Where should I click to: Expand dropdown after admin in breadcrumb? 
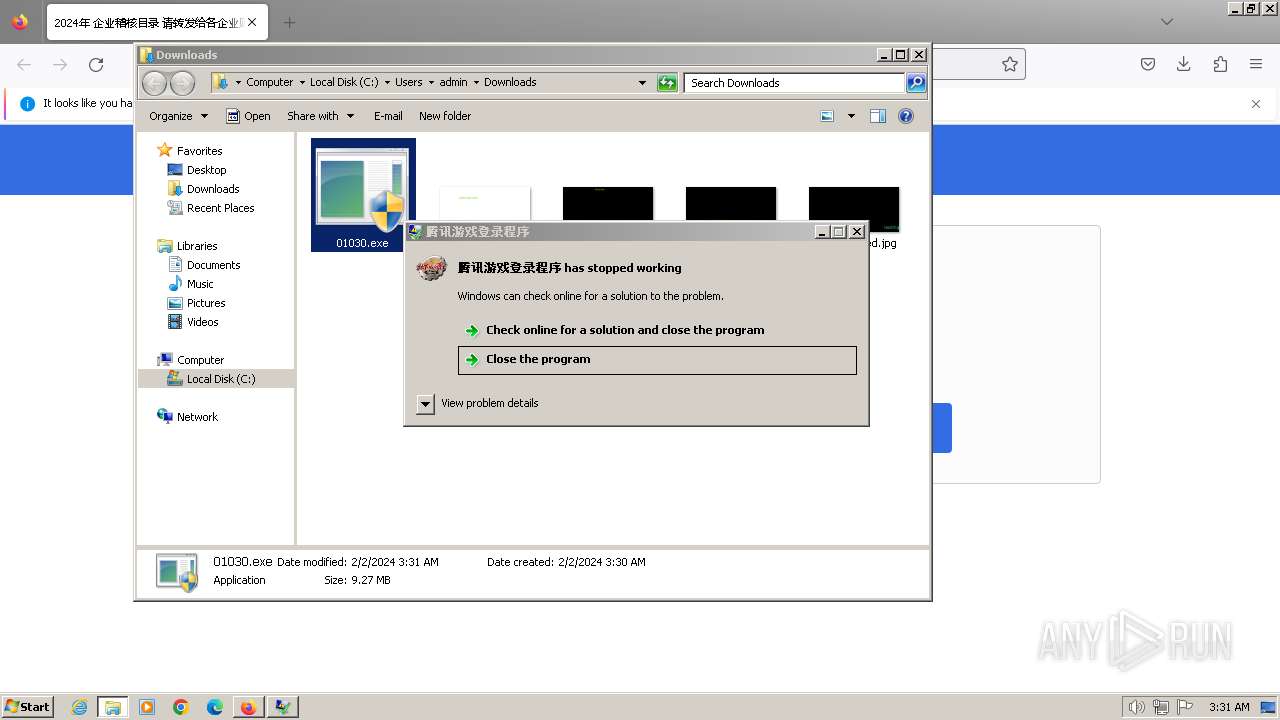(476, 83)
